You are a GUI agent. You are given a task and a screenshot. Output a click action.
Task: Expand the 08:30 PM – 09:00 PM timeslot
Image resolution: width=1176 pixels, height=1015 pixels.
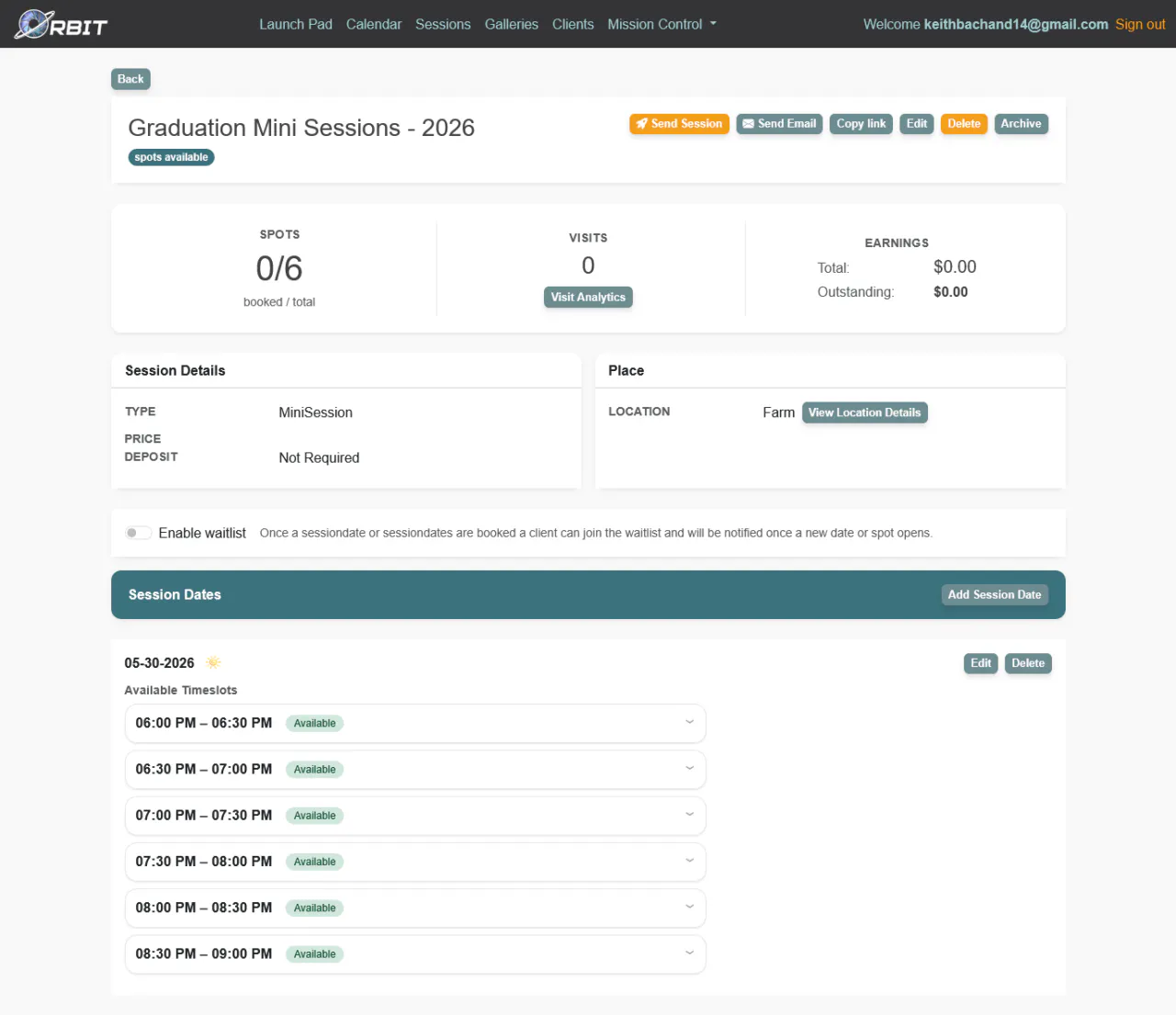click(415, 953)
